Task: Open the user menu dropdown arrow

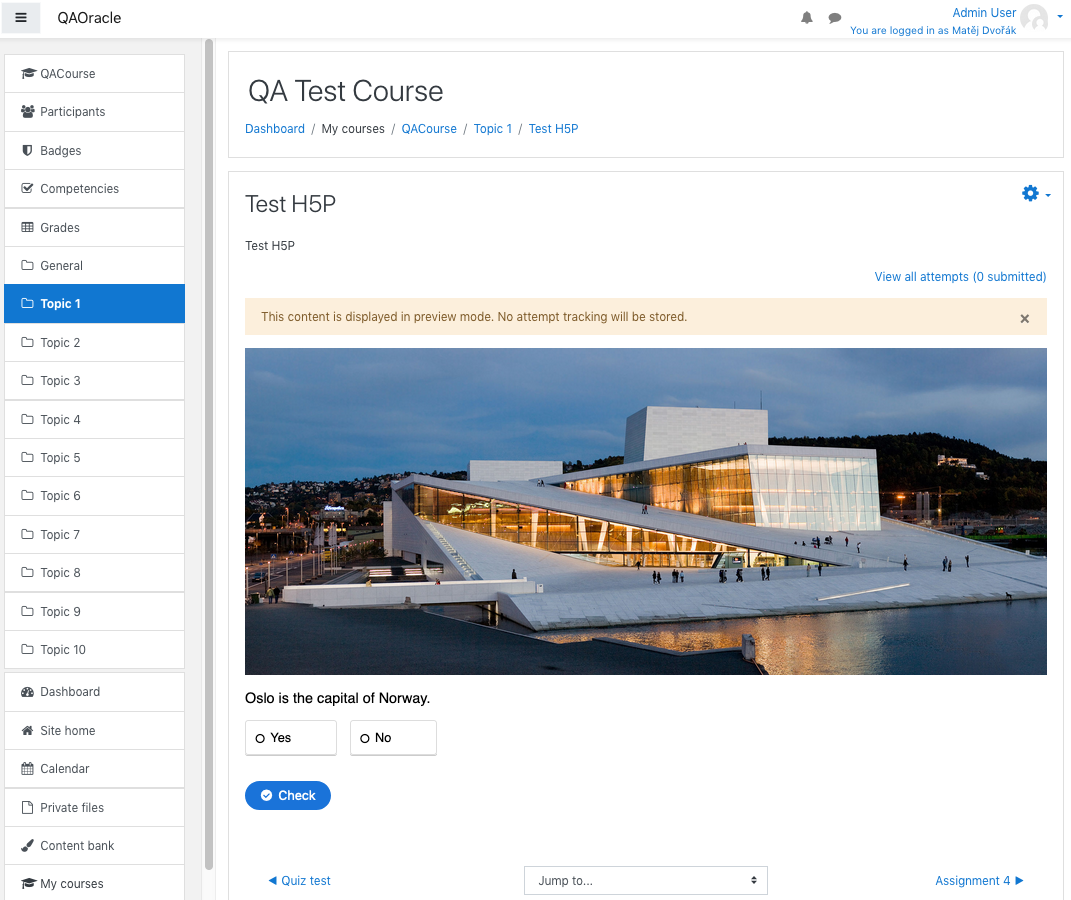Action: pyautogui.click(x=1059, y=16)
